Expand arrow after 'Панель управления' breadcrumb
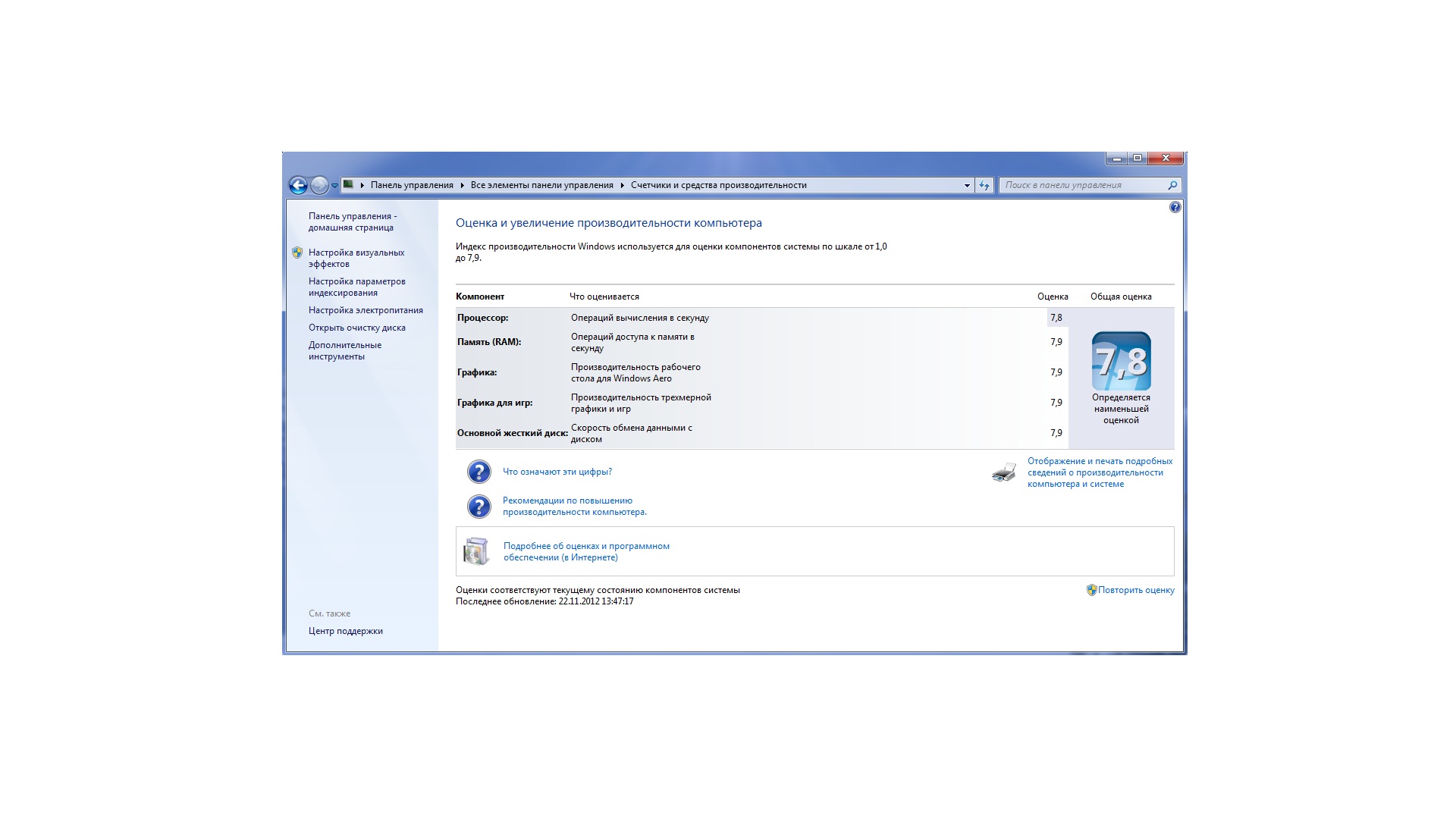The width and height of the screenshot is (1456, 819). click(x=462, y=185)
